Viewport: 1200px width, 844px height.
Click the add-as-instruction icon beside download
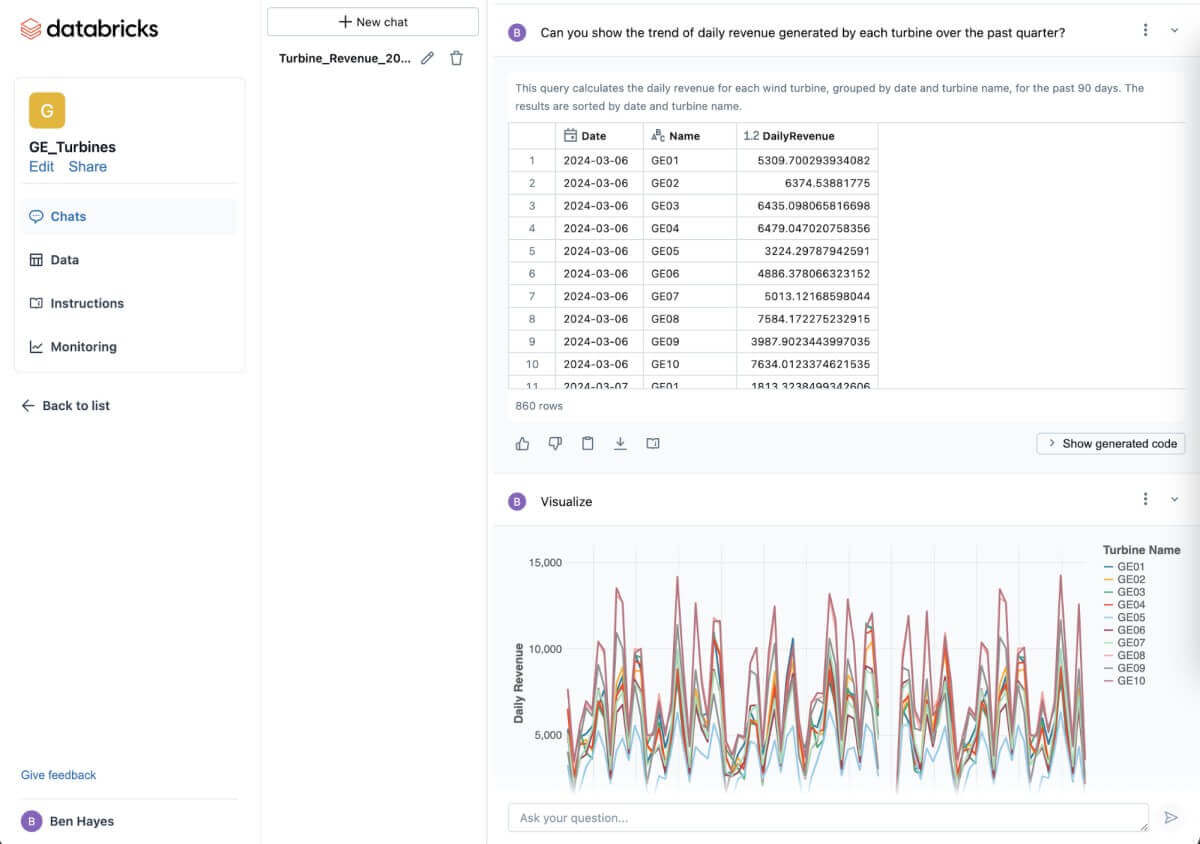coord(653,444)
